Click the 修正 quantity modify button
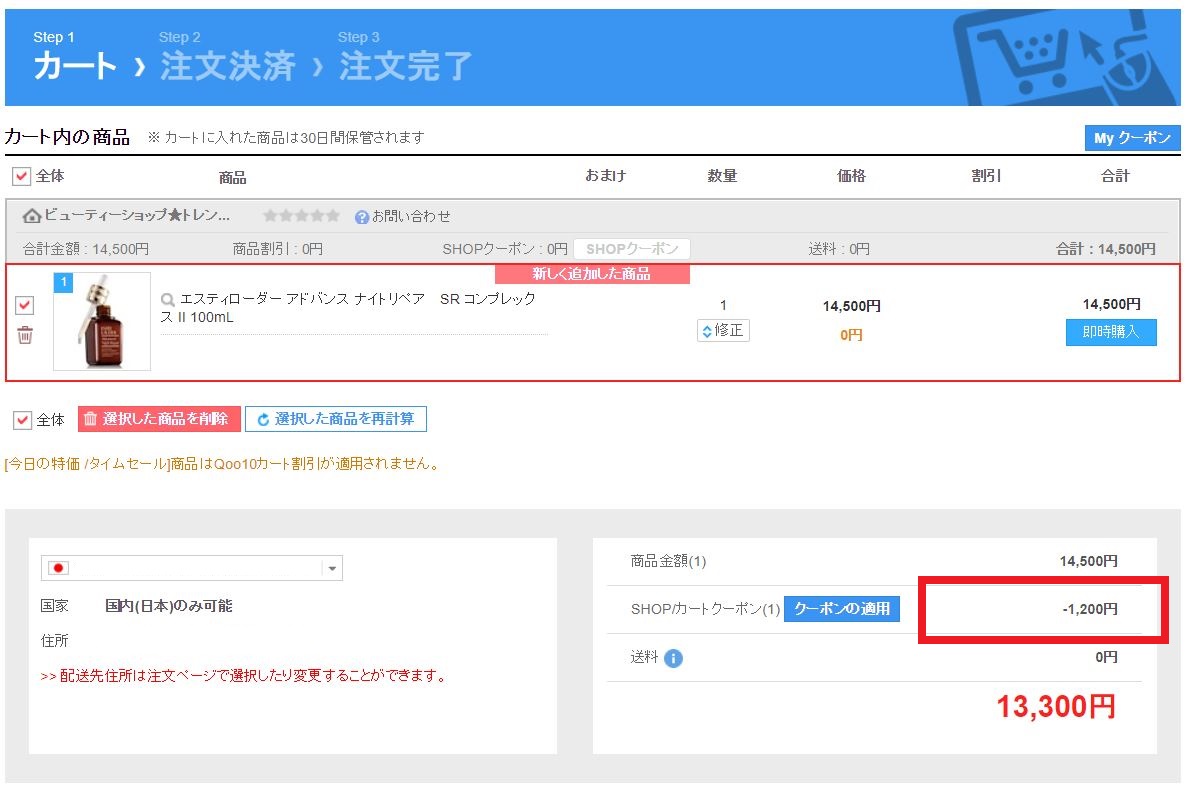The height and width of the screenshot is (793, 1186). tap(723, 330)
